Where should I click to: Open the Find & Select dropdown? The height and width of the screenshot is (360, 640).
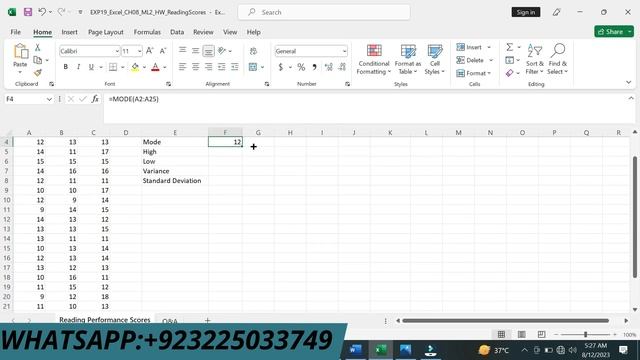pos(558,60)
